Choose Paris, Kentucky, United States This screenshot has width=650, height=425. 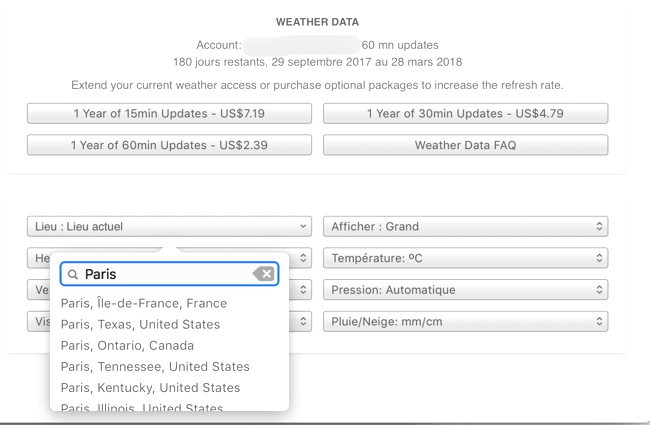coord(150,388)
